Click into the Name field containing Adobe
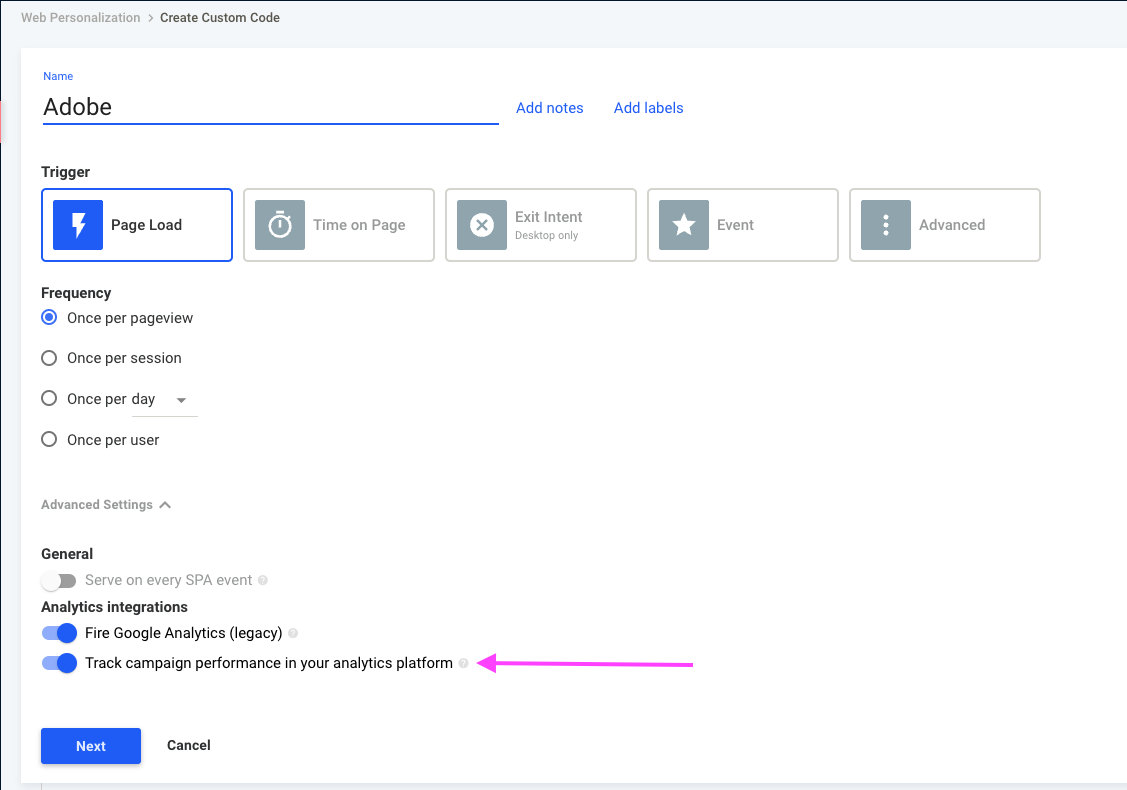This screenshot has height=790, width=1127. tap(270, 107)
